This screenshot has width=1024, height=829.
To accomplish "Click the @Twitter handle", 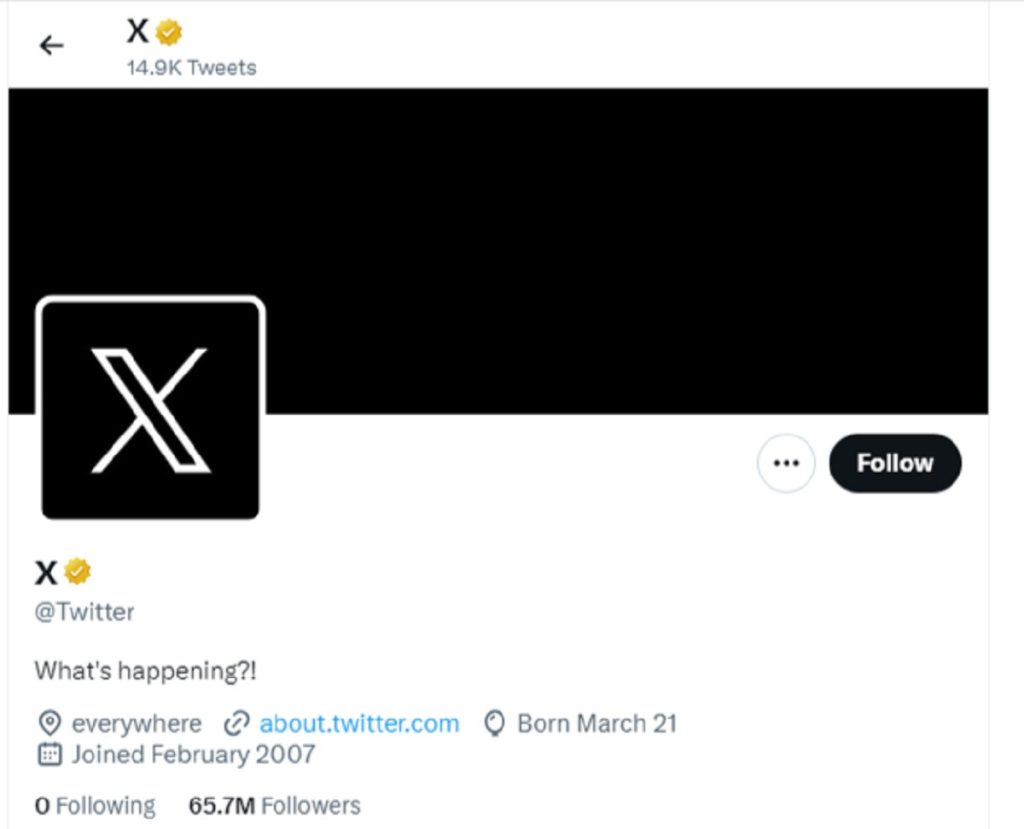I will [x=85, y=611].
